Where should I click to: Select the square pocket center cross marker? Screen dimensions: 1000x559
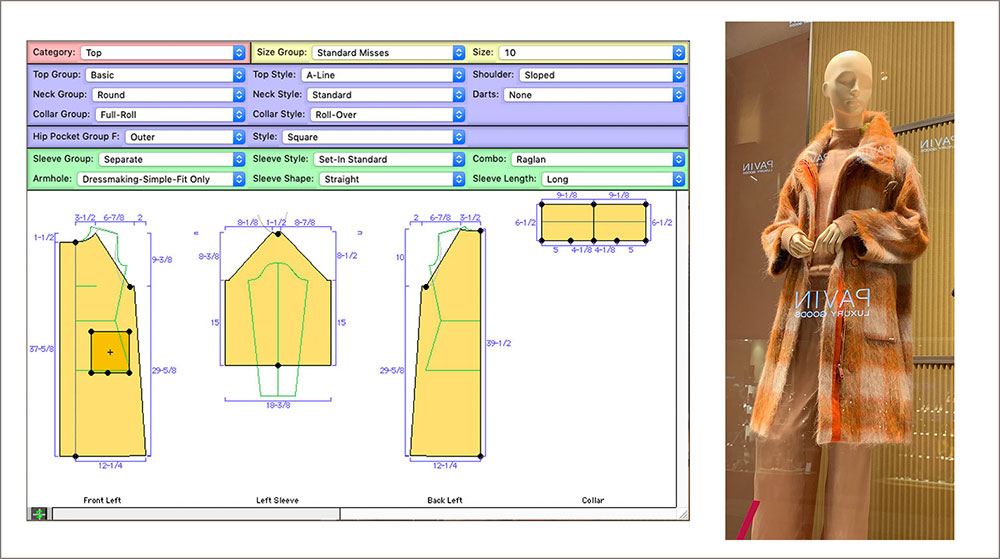click(x=110, y=352)
